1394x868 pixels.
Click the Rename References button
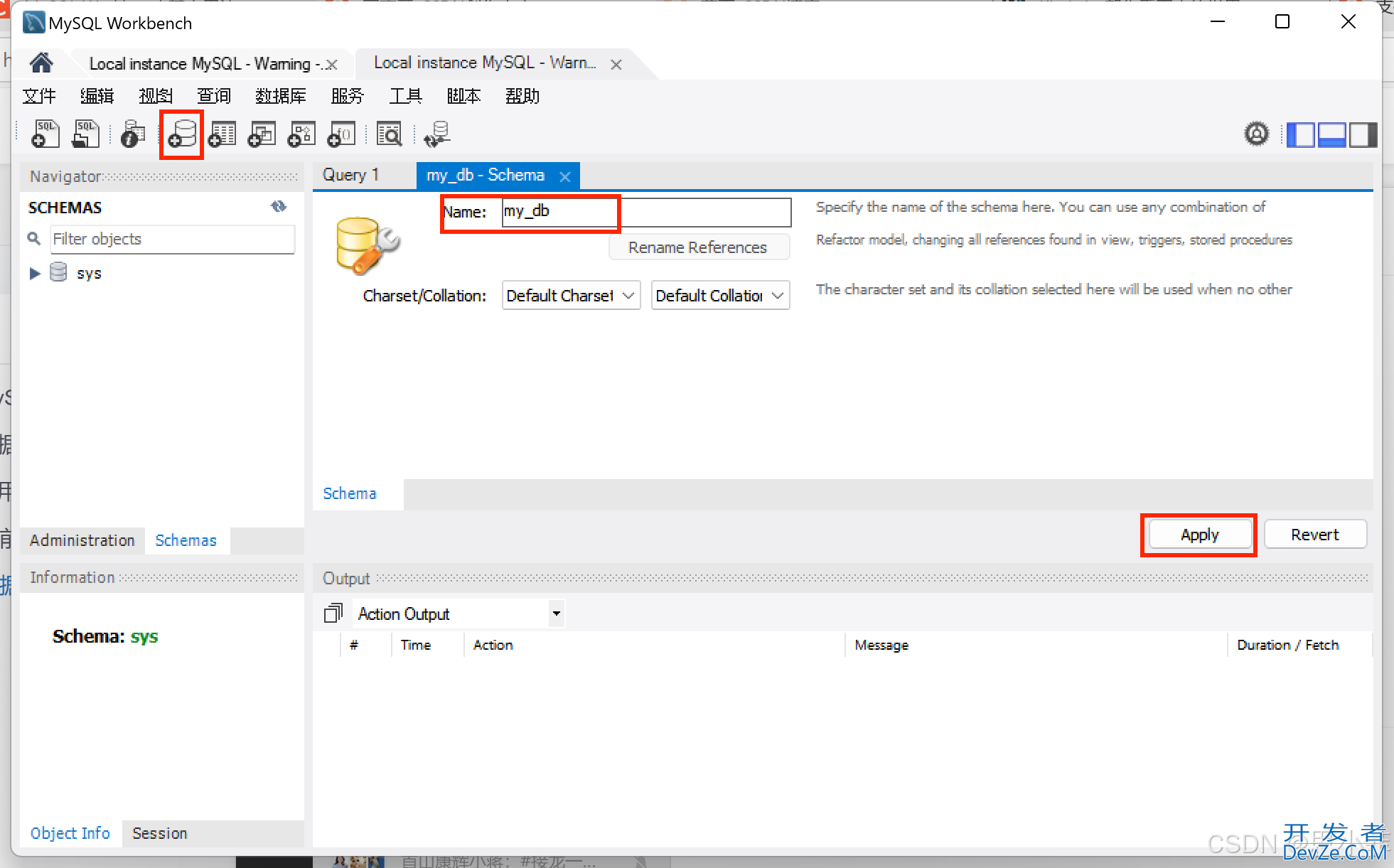click(x=698, y=247)
